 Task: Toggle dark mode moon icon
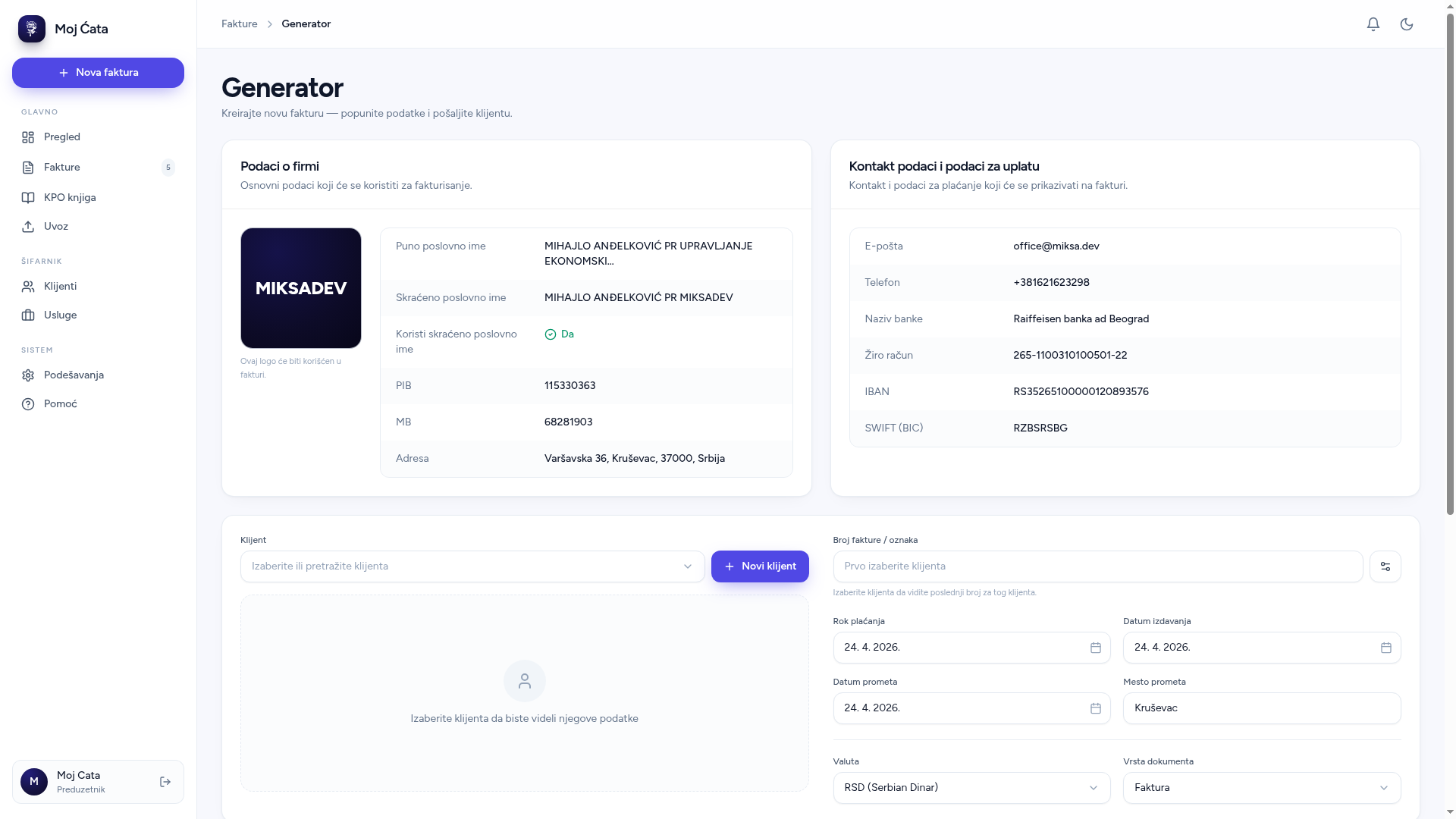pos(1407,24)
